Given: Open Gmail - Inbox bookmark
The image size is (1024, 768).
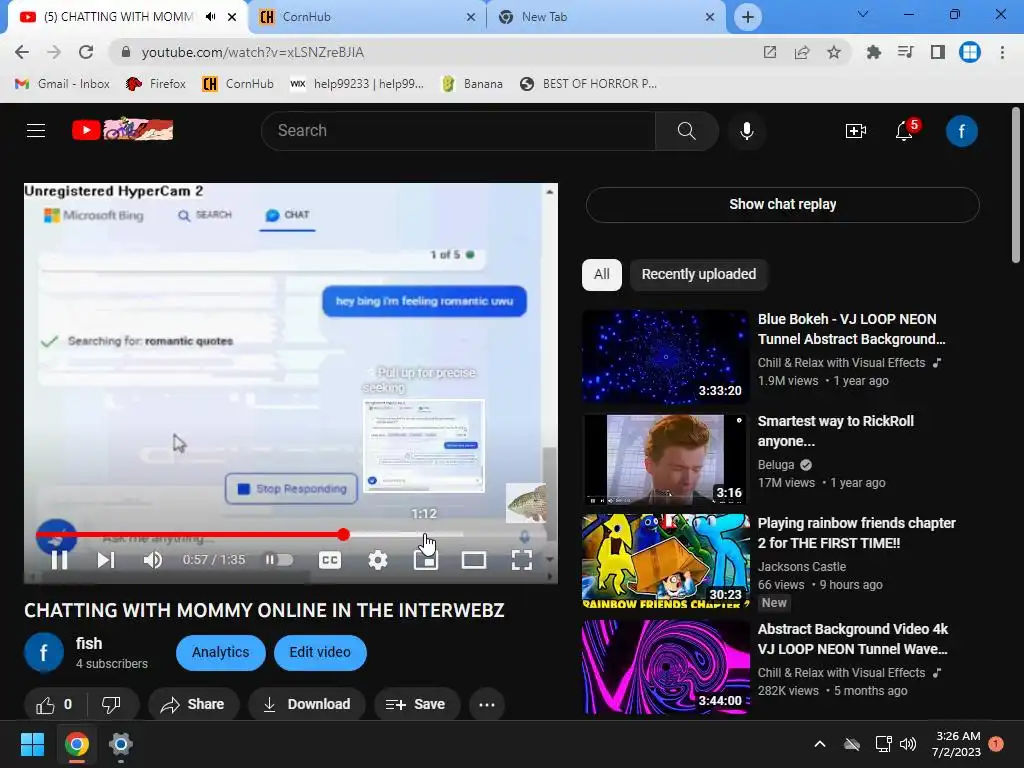Looking at the screenshot, I should (62, 84).
